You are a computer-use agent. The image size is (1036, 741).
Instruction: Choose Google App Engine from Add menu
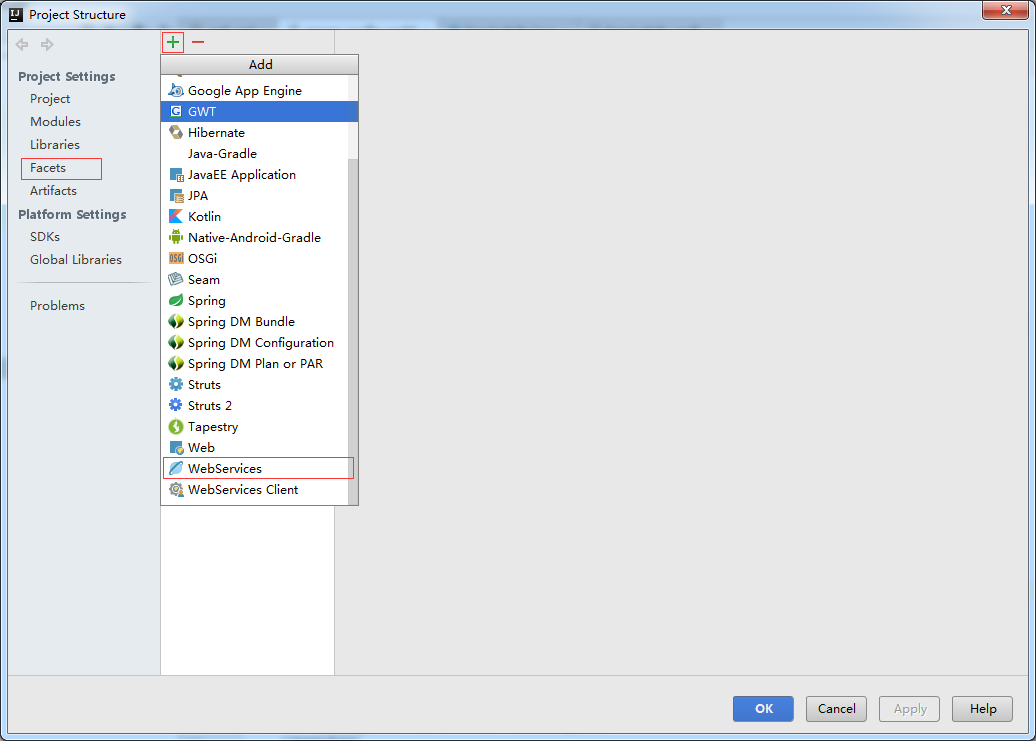coord(254,90)
